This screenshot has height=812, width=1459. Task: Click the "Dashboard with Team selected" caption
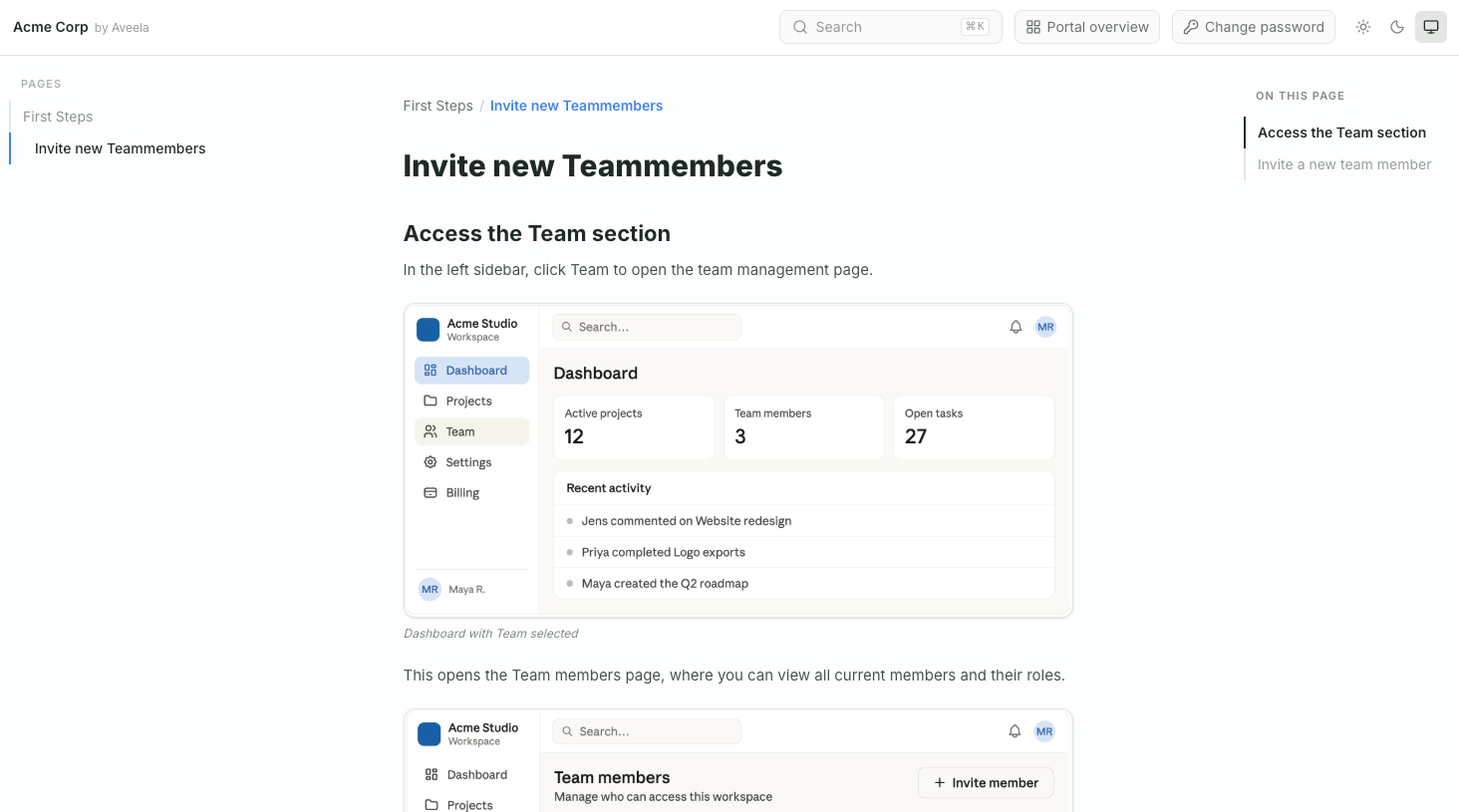point(490,634)
